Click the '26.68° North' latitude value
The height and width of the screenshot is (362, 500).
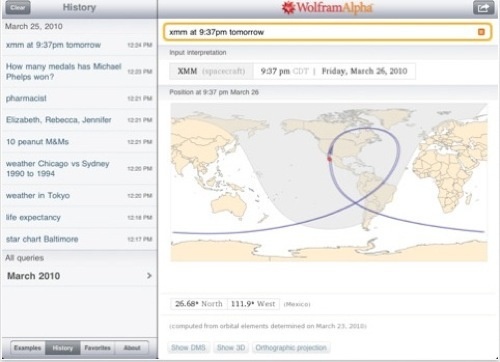[x=199, y=304]
